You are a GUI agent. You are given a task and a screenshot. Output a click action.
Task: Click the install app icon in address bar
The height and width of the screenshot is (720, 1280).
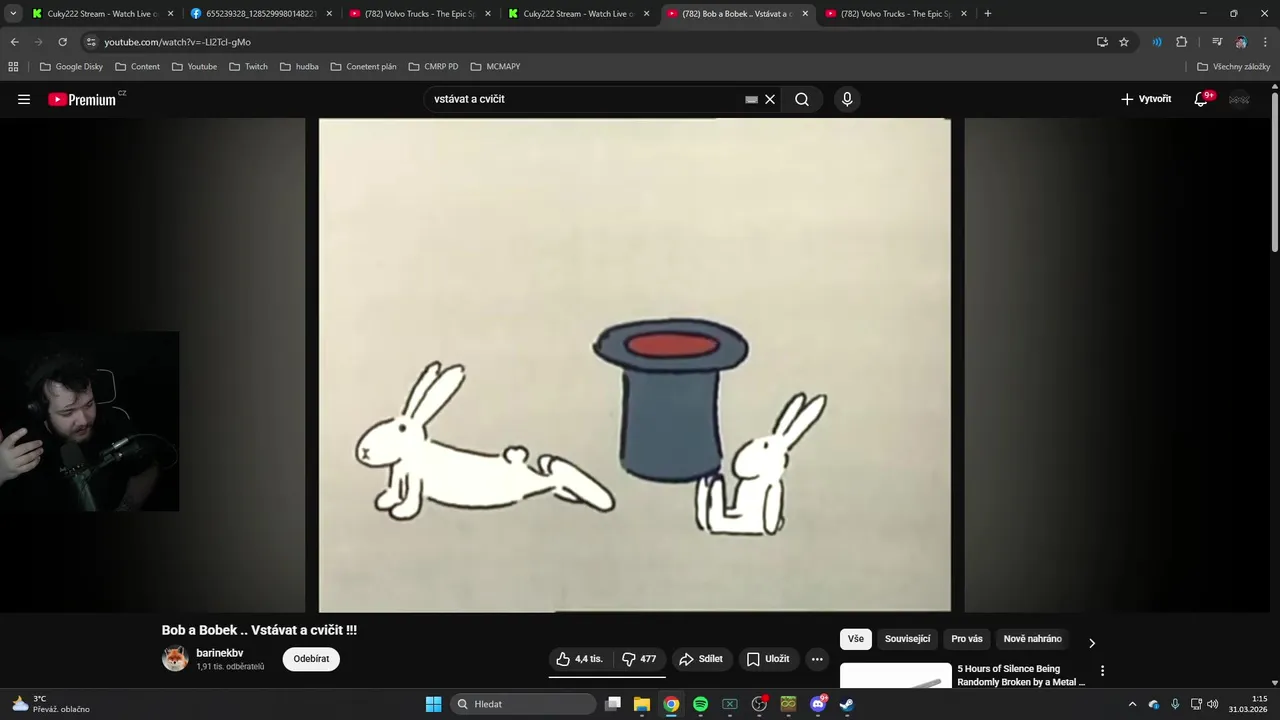tap(1102, 42)
